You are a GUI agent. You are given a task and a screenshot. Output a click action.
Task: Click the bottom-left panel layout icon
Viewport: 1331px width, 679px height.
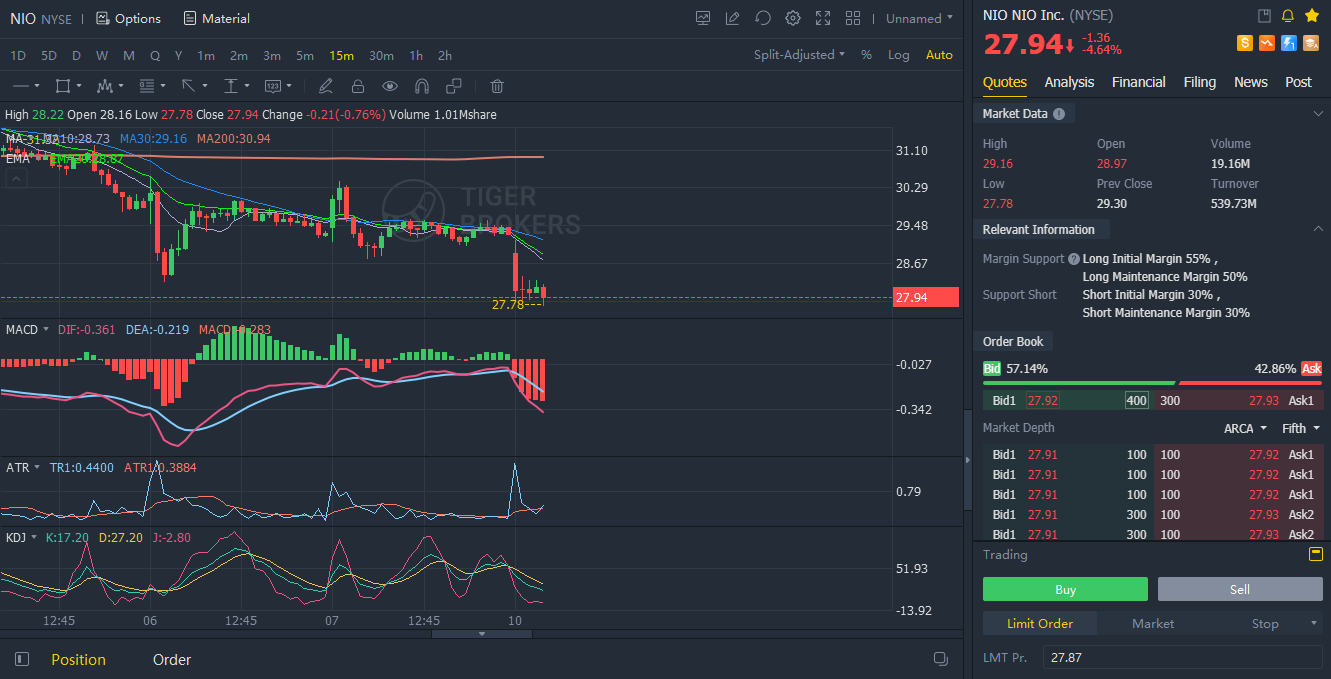click(22, 659)
